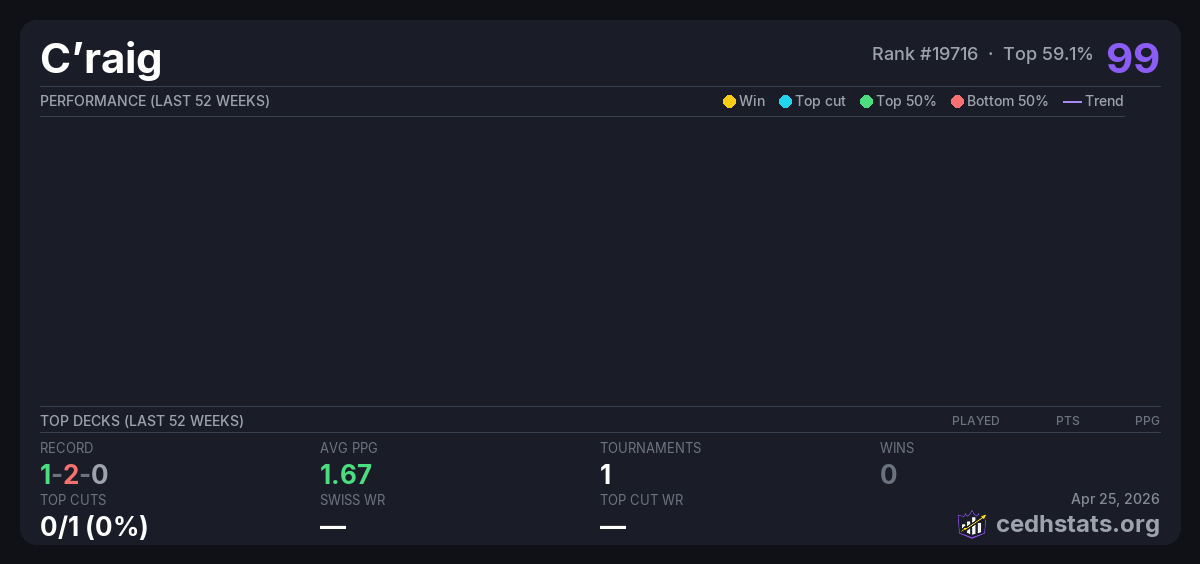Click the player name C'raig
The height and width of the screenshot is (564, 1200).
[x=101, y=59]
